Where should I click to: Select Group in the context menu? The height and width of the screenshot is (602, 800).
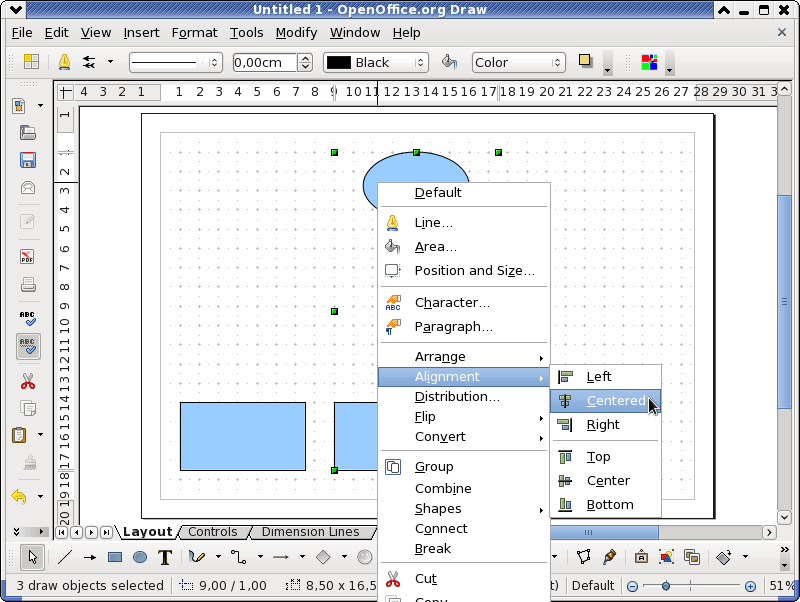[x=464, y=467]
